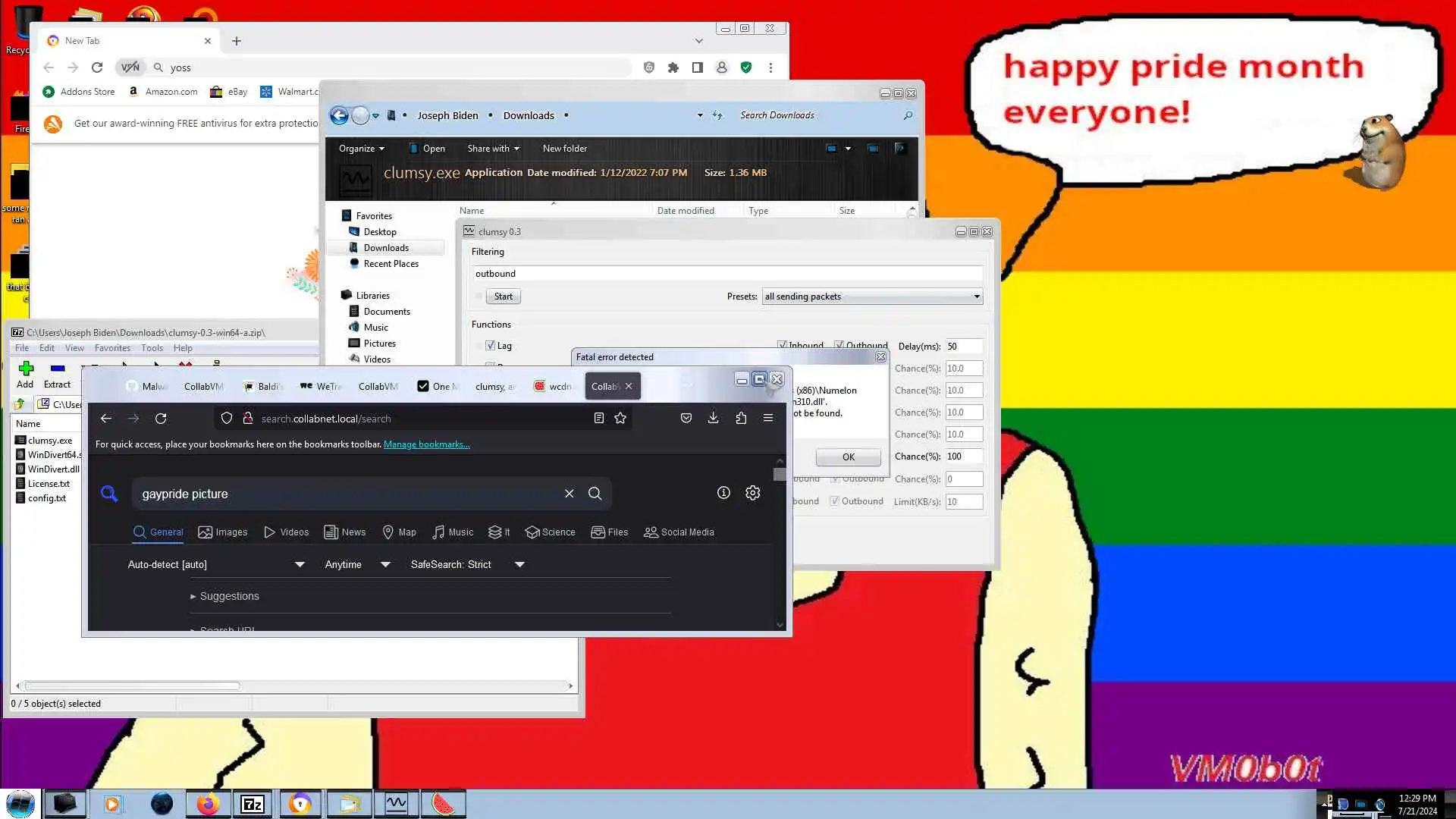This screenshot has width=1456, height=819.
Task: Click the Manage bookmarks link
Action: pos(426,444)
